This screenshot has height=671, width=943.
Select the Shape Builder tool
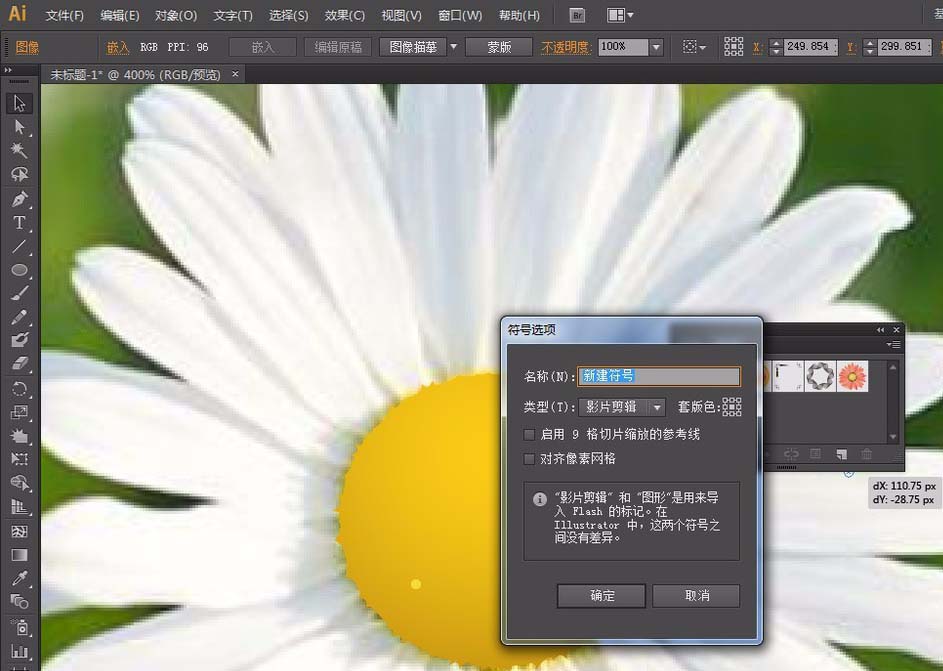click(19, 483)
